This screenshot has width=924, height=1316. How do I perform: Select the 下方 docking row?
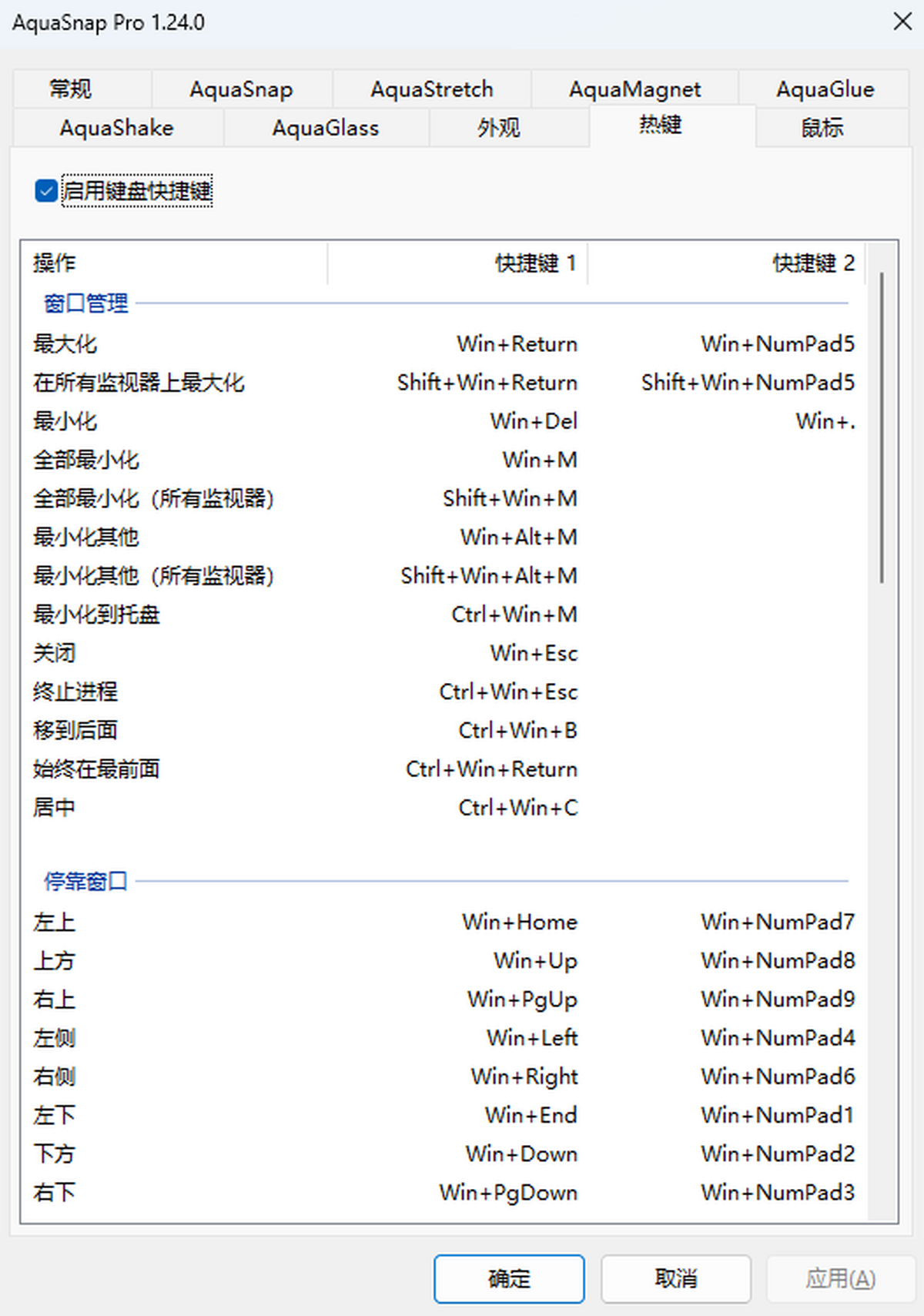coord(444,1154)
